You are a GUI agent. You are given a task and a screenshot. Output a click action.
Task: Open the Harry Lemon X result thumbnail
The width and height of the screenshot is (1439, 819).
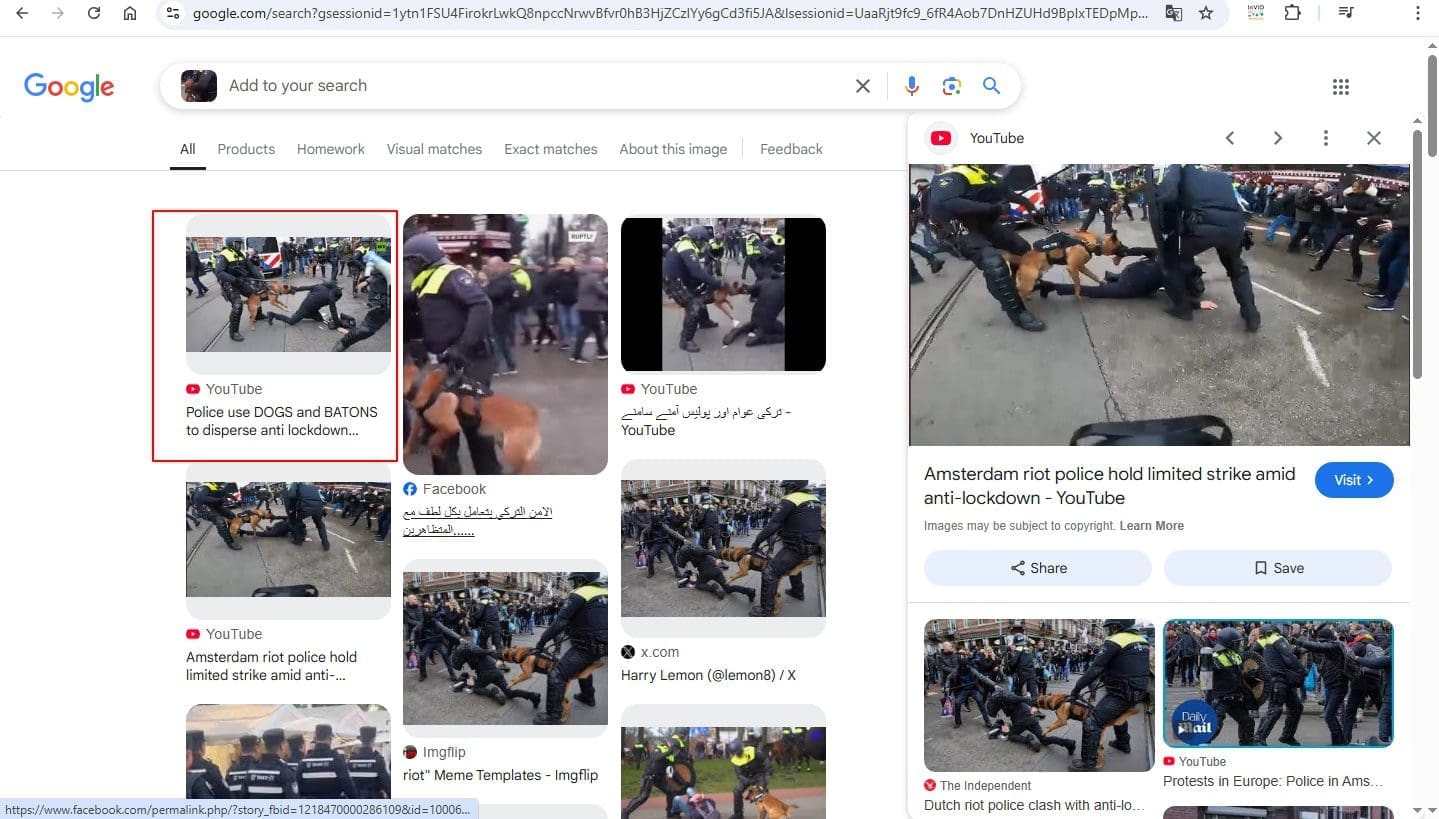(x=723, y=548)
